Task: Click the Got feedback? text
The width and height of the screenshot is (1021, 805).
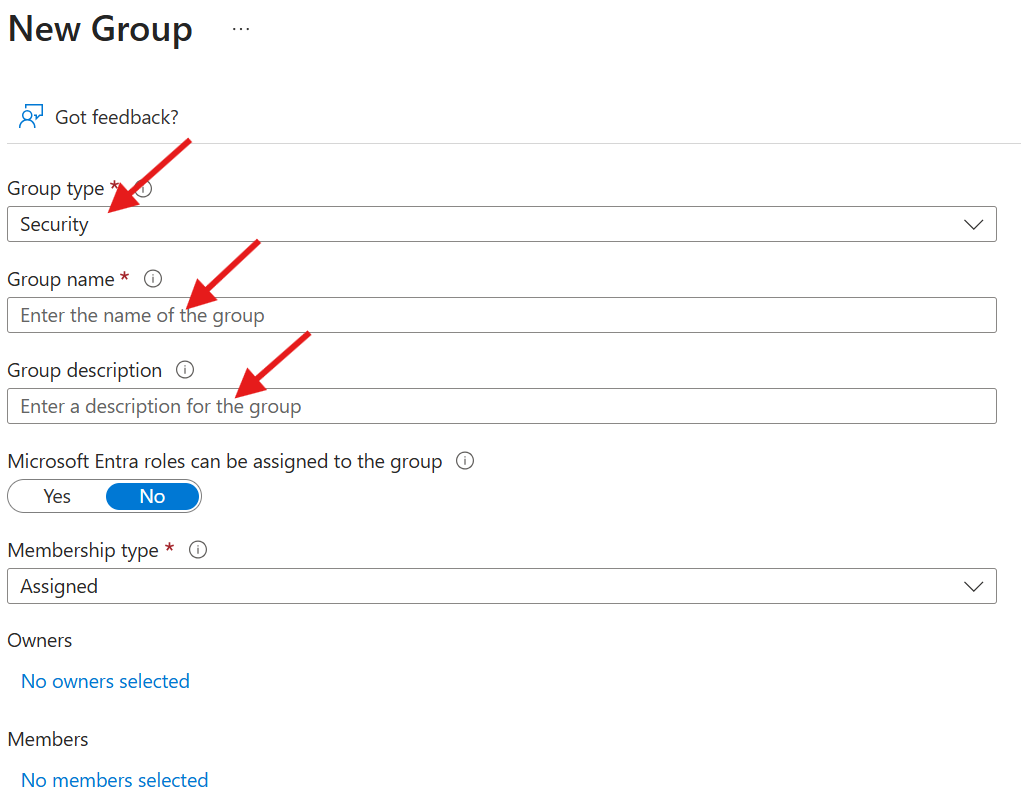Action: click(117, 117)
